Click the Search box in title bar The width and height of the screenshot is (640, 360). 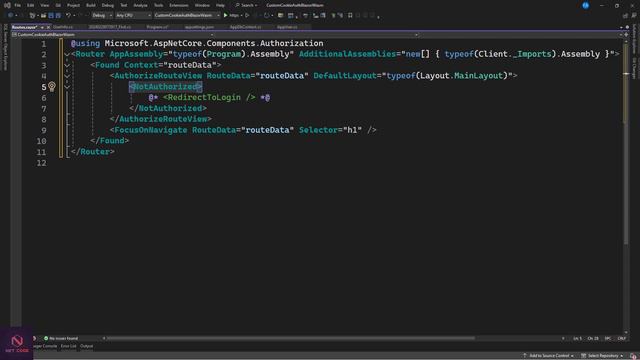[246, 5]
